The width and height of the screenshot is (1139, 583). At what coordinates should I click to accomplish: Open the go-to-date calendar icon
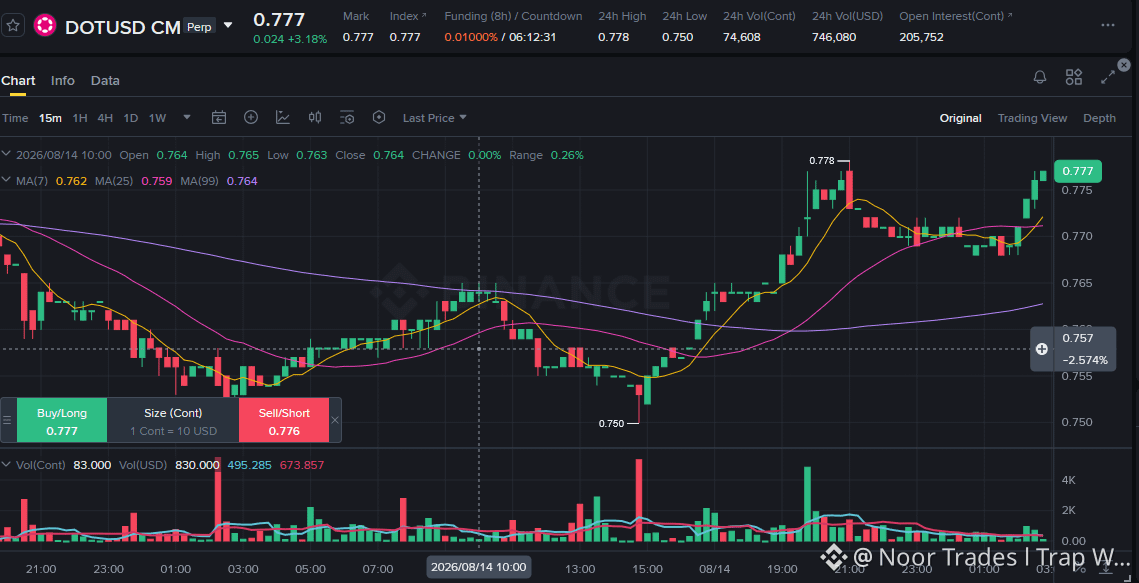point(219,118)
